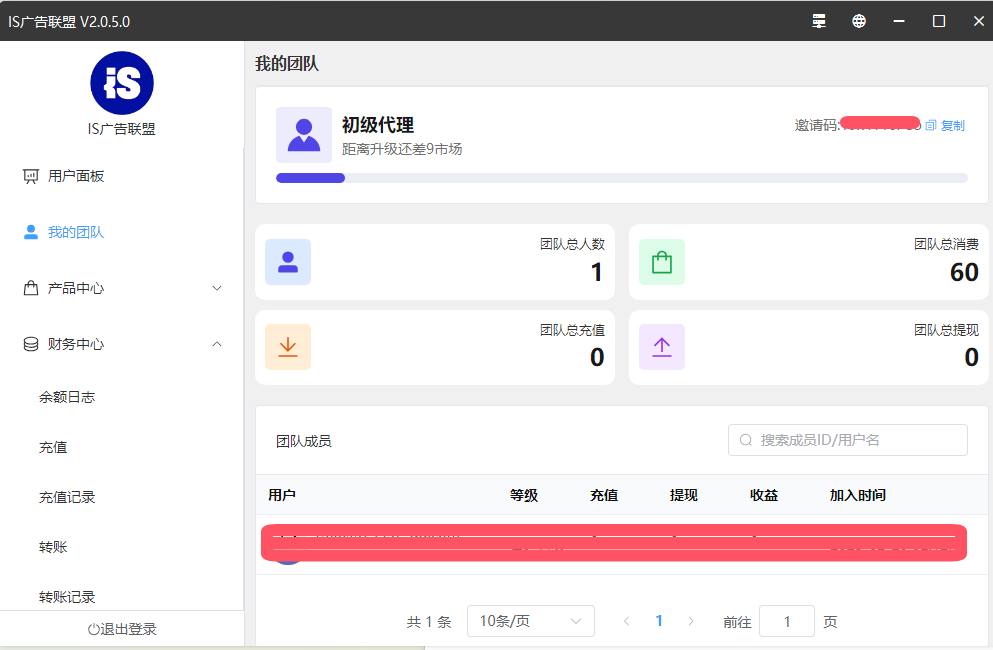Go to the 充值记录 page

(67, 497)
